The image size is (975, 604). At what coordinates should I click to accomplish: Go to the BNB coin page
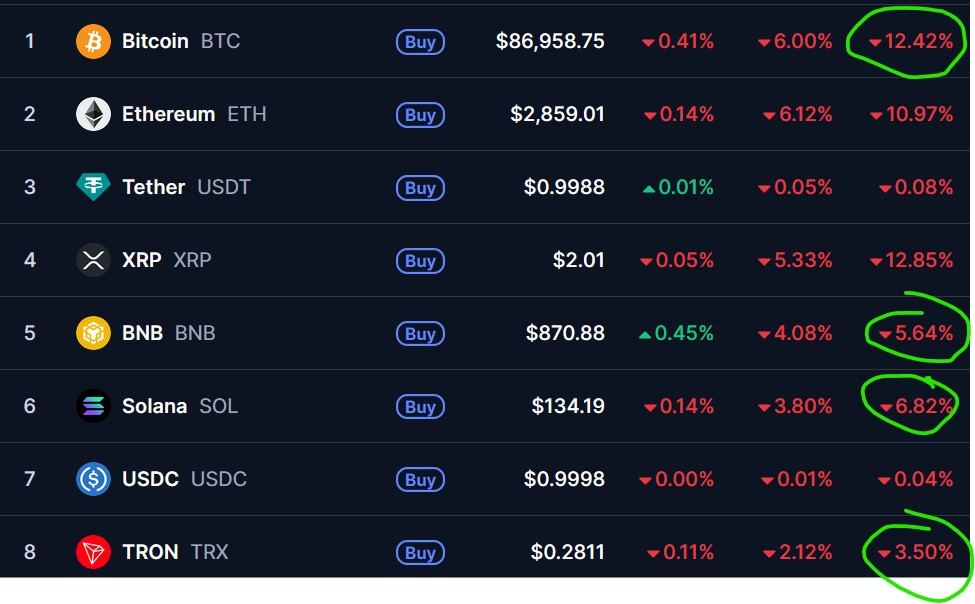click(142, 333)
